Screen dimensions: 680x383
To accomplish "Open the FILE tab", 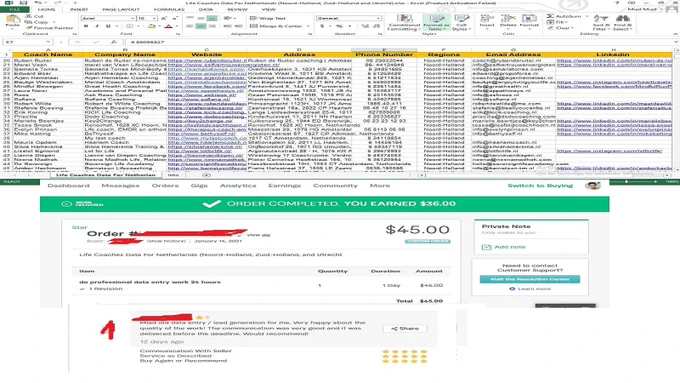I will pyautogui.click(x=14, y=9).
